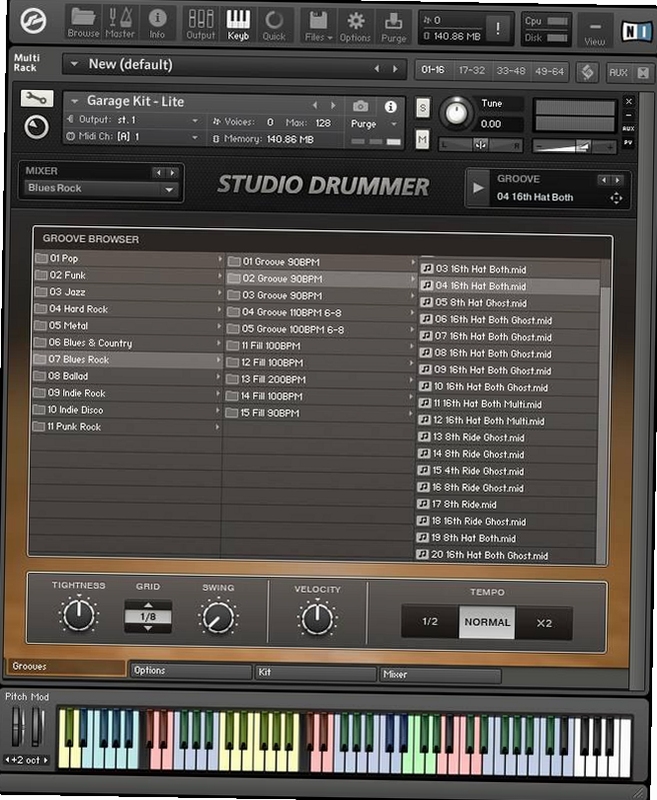
Task: Switch to the Mixer tab
Action: point(440,674)
